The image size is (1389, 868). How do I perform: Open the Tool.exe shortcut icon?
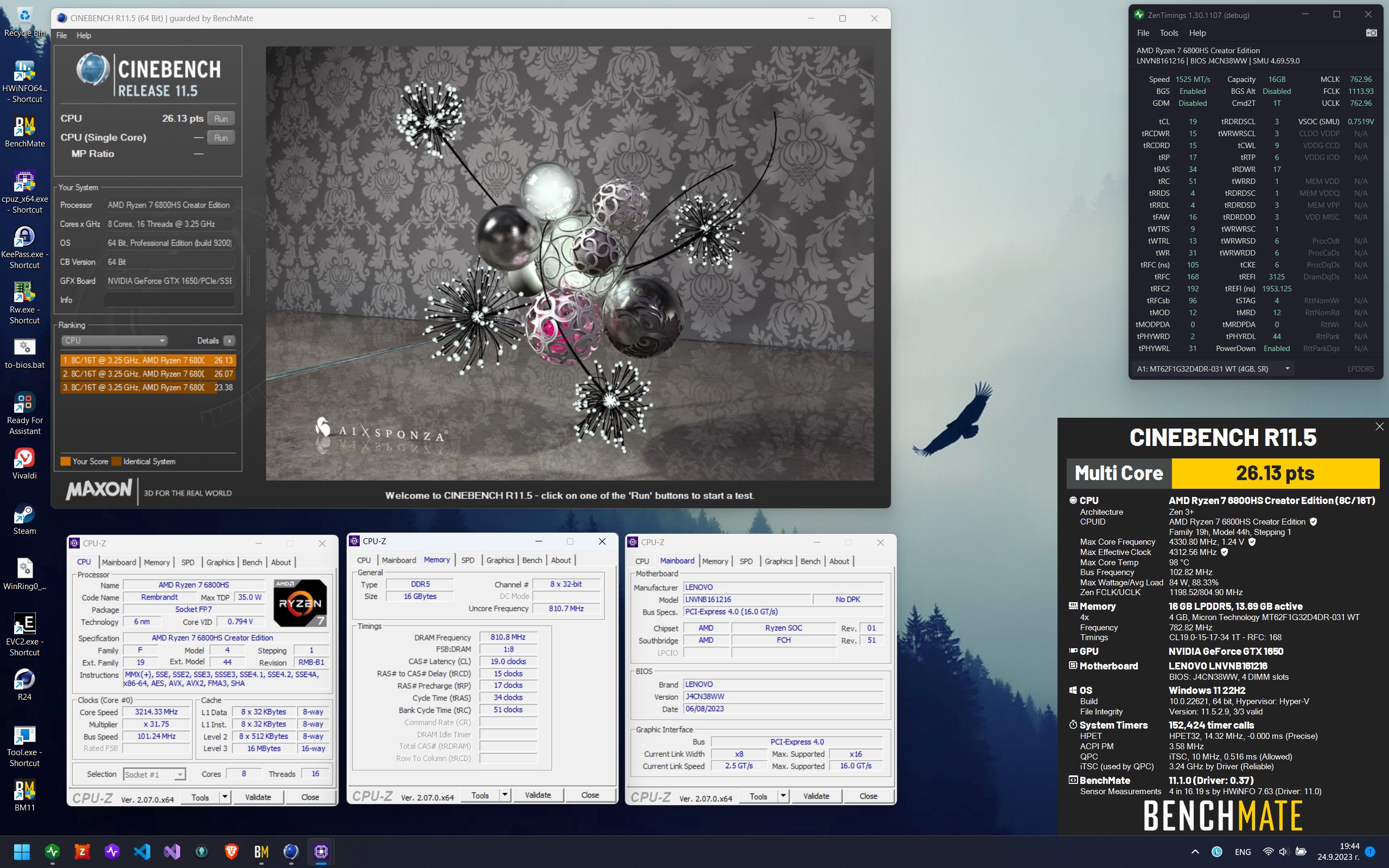[x=24, y=745]
